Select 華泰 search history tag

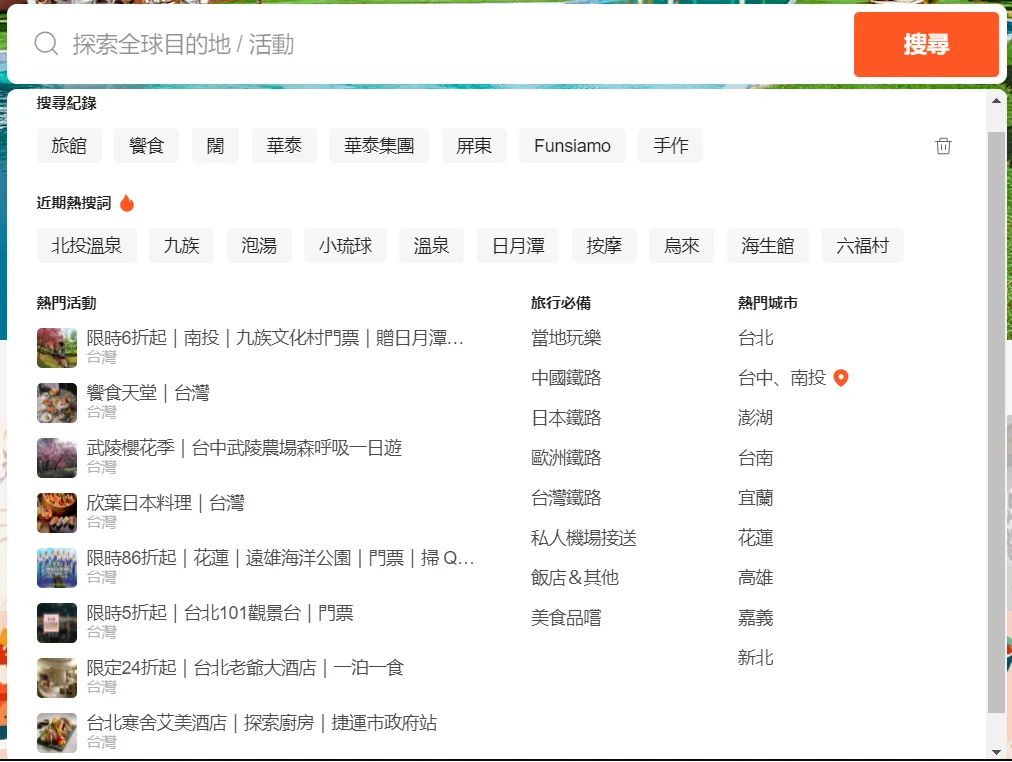click(x=284, y=146)
